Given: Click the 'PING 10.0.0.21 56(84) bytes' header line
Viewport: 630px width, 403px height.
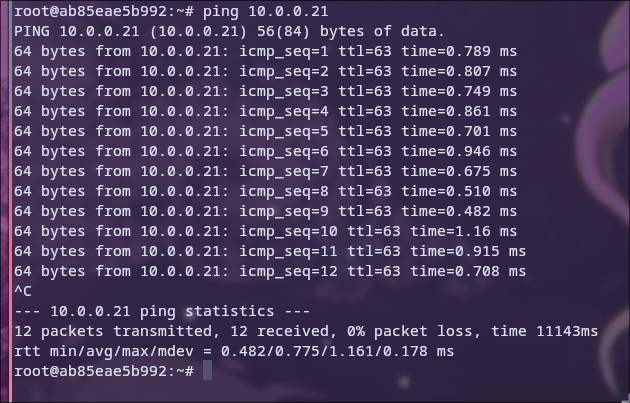Looking at the screenshot, I should pos(229,31).
